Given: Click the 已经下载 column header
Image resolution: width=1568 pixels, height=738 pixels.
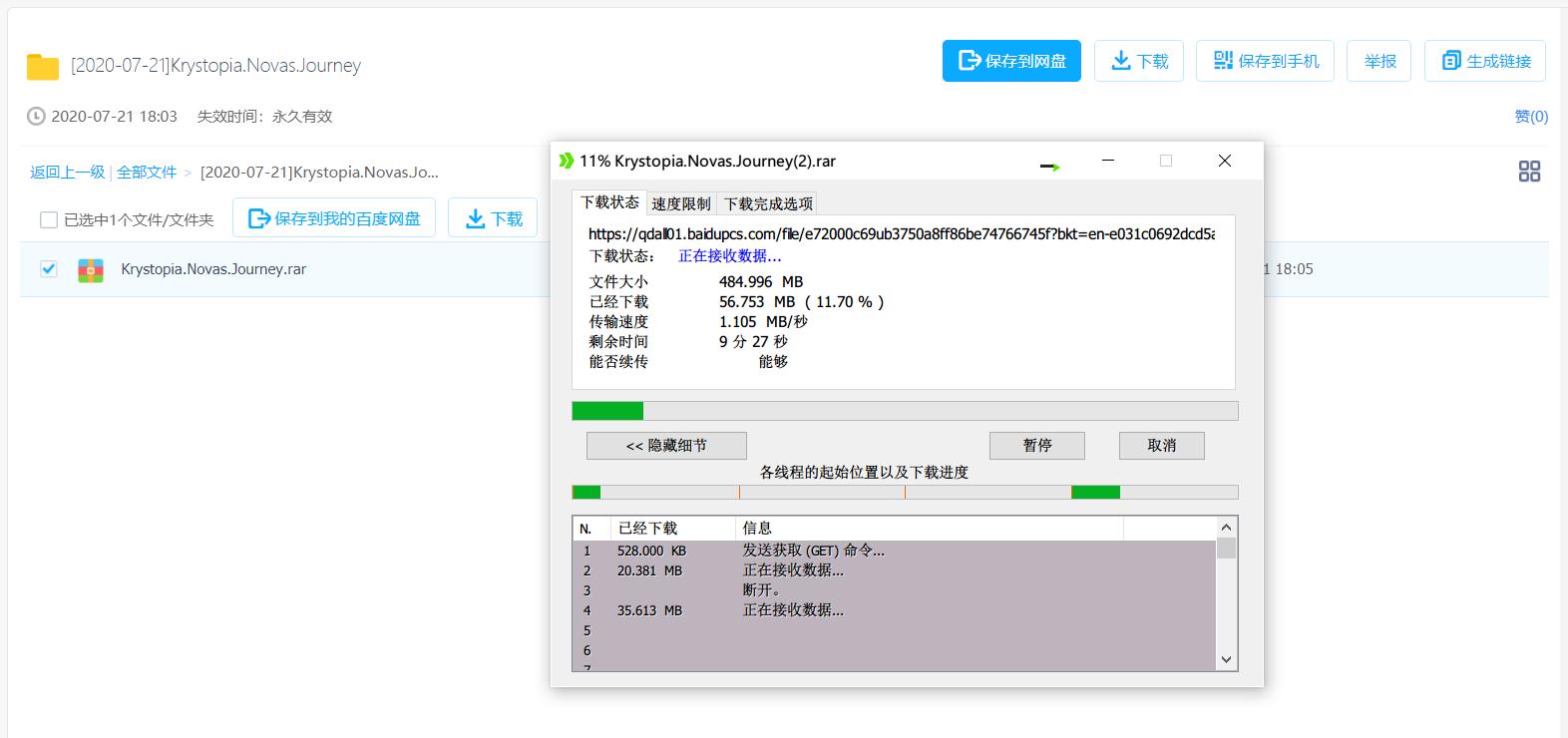Looking at the screenshot, I should click(x=673, y=529).
